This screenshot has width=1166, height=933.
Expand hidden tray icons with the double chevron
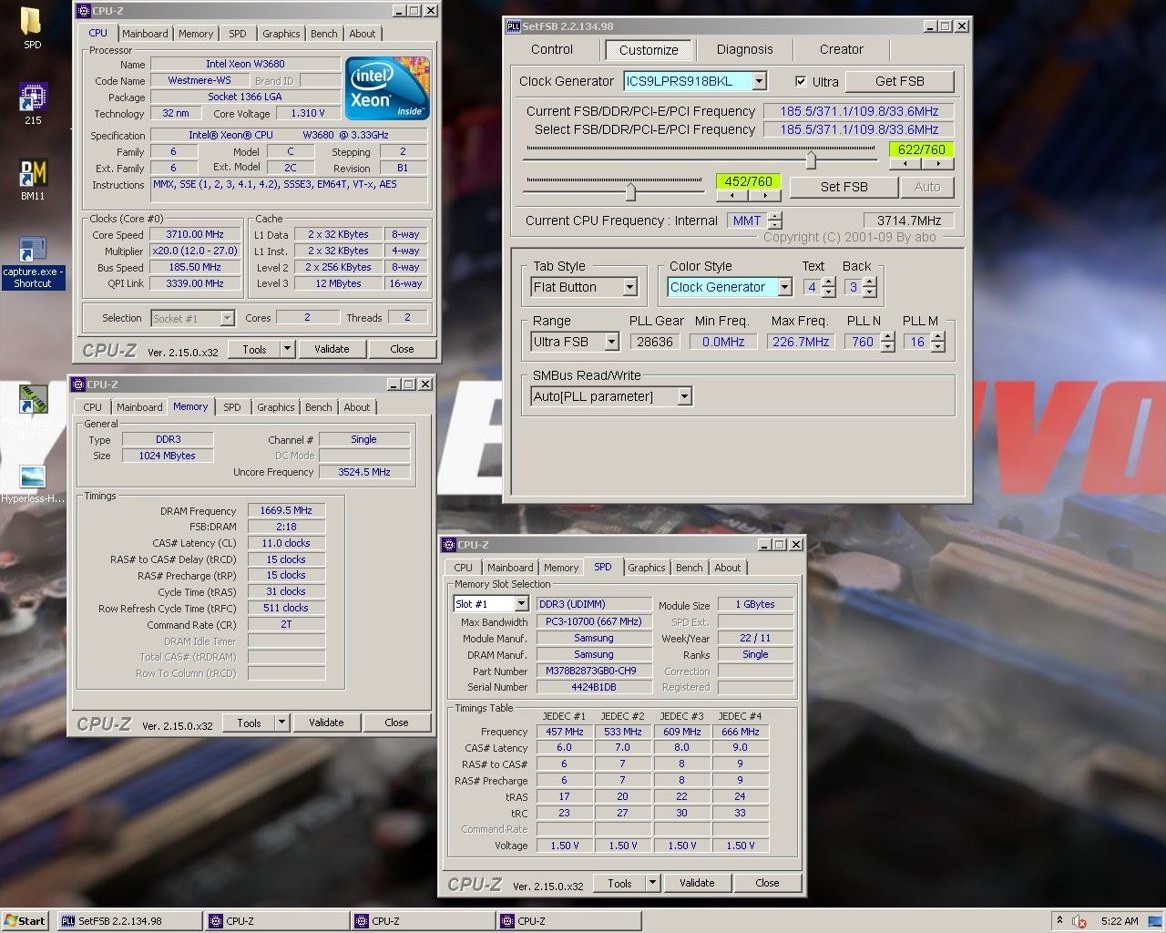(1059, 920)
